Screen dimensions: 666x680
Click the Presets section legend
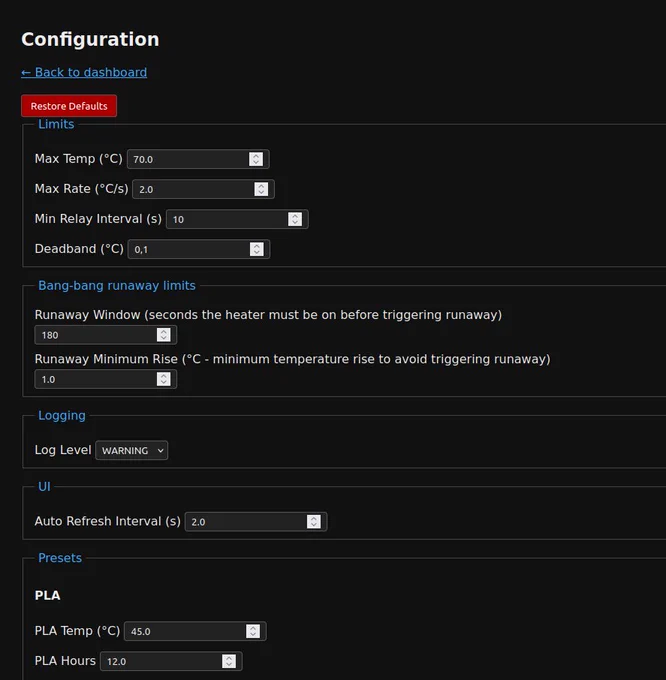[60, 558]
